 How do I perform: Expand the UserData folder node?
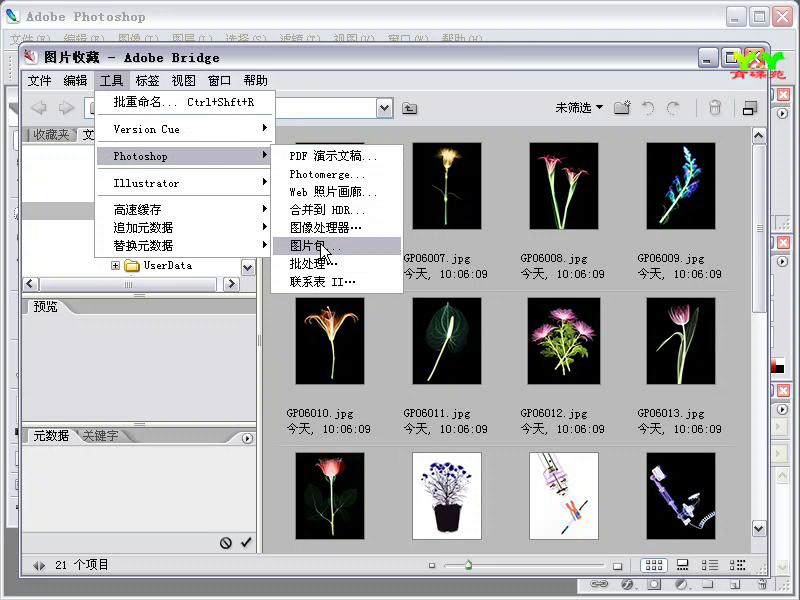[x=115, y=265]
